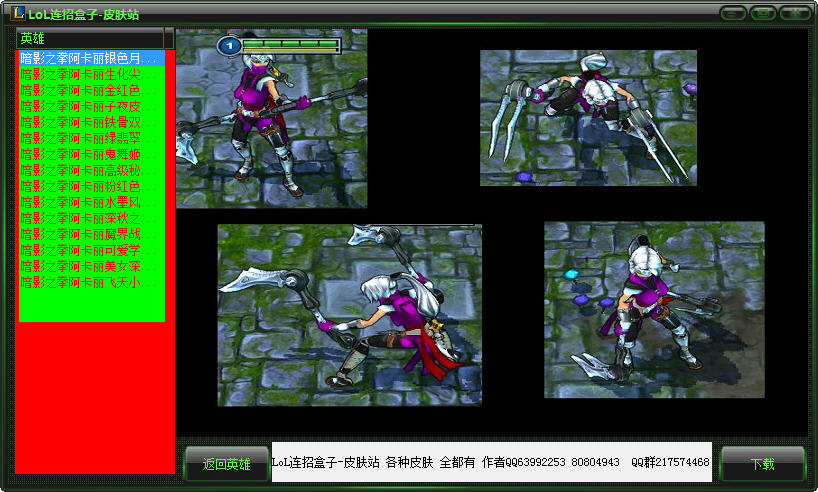The image size is (818, 492).
Task: Select skin 暗影之拳阿卡丽子夜皮
Action: click(x=92, y=106)
